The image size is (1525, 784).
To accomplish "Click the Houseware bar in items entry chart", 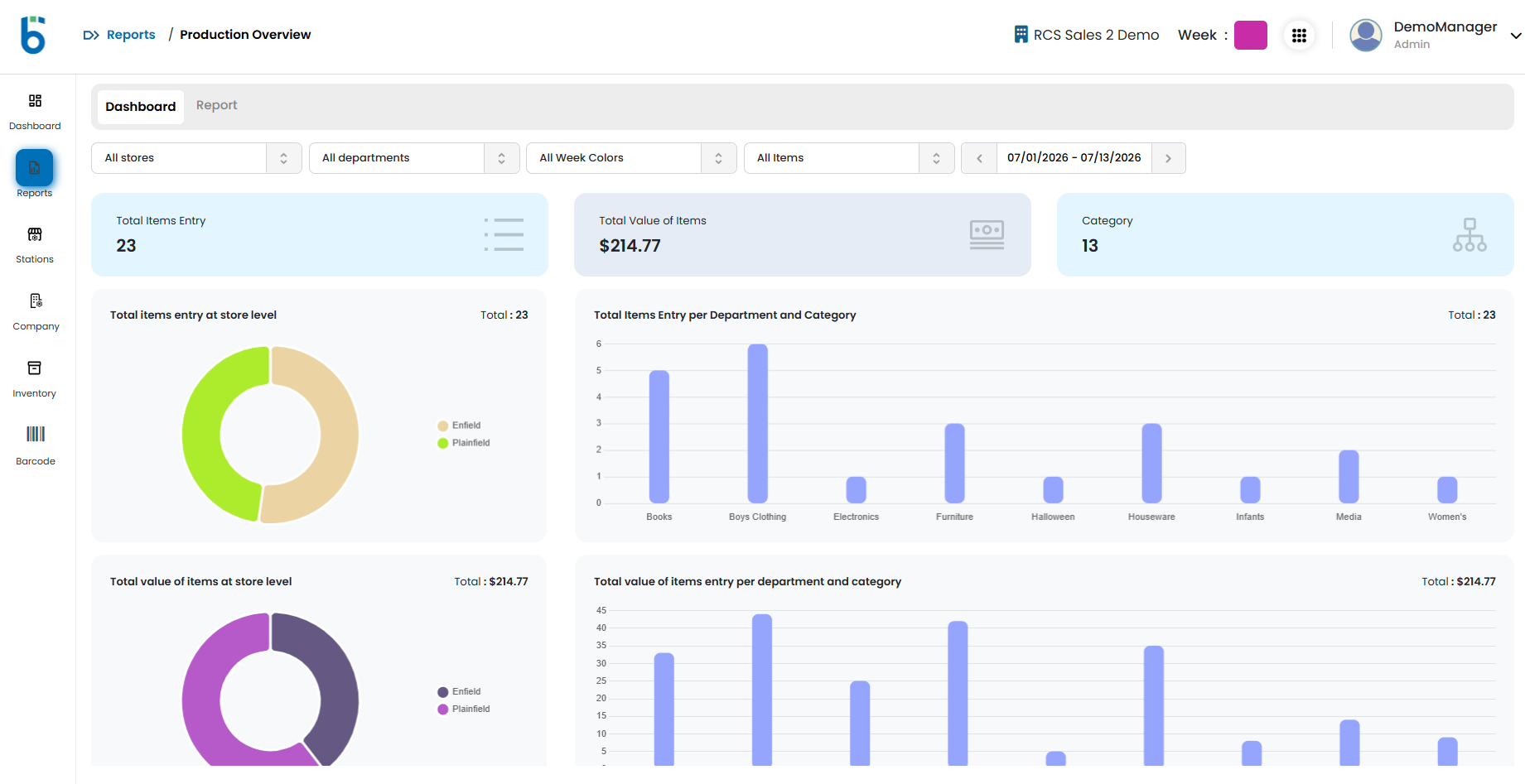I will pos(1152,464).
